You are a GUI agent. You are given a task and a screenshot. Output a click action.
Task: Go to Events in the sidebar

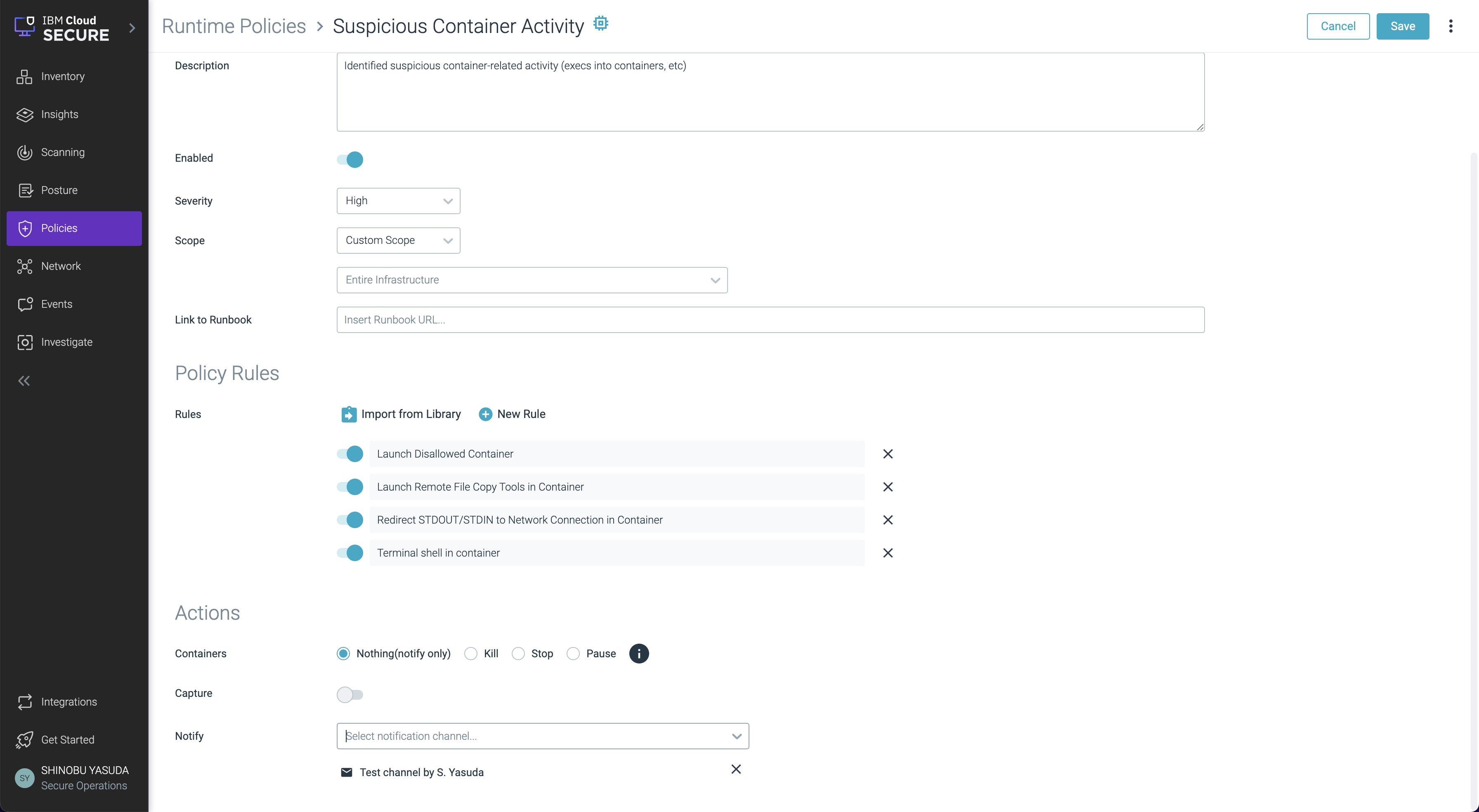point(56,304)
